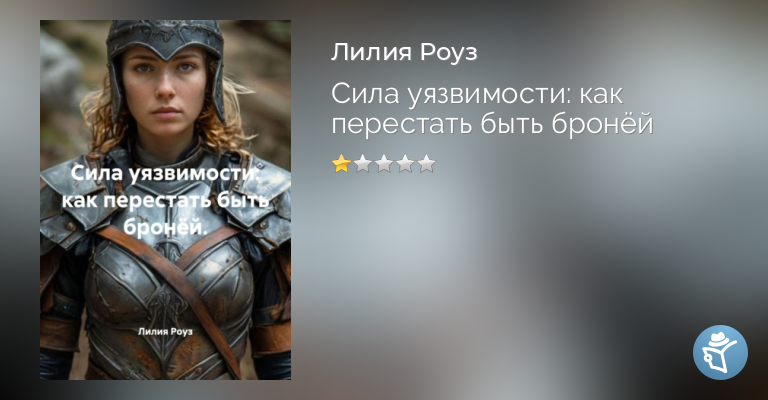Click Лилия Роуз printed on cover
This screenshot has width=768, height=400.
165,331
